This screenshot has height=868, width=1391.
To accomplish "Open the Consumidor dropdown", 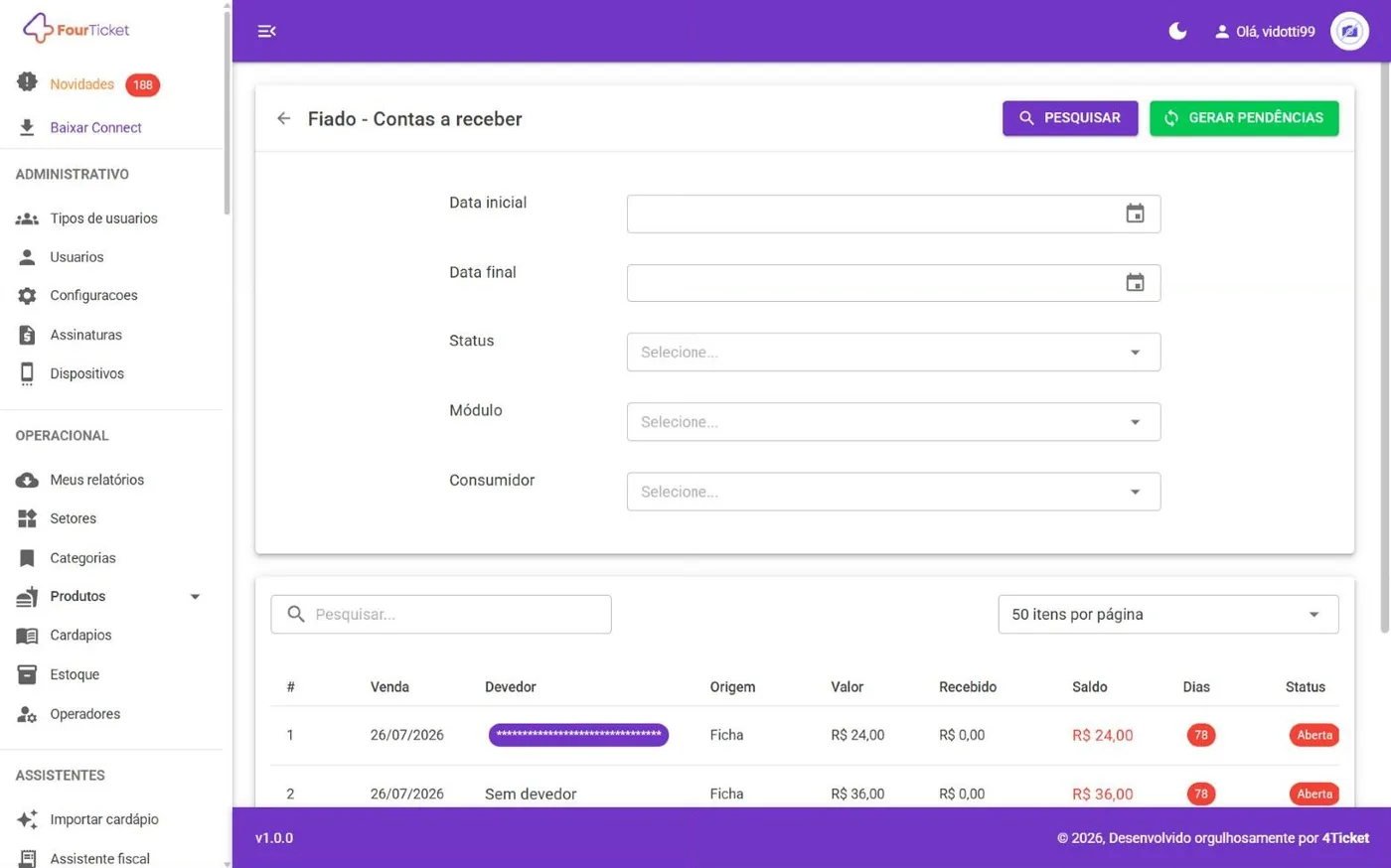I will tap(893, 492).
